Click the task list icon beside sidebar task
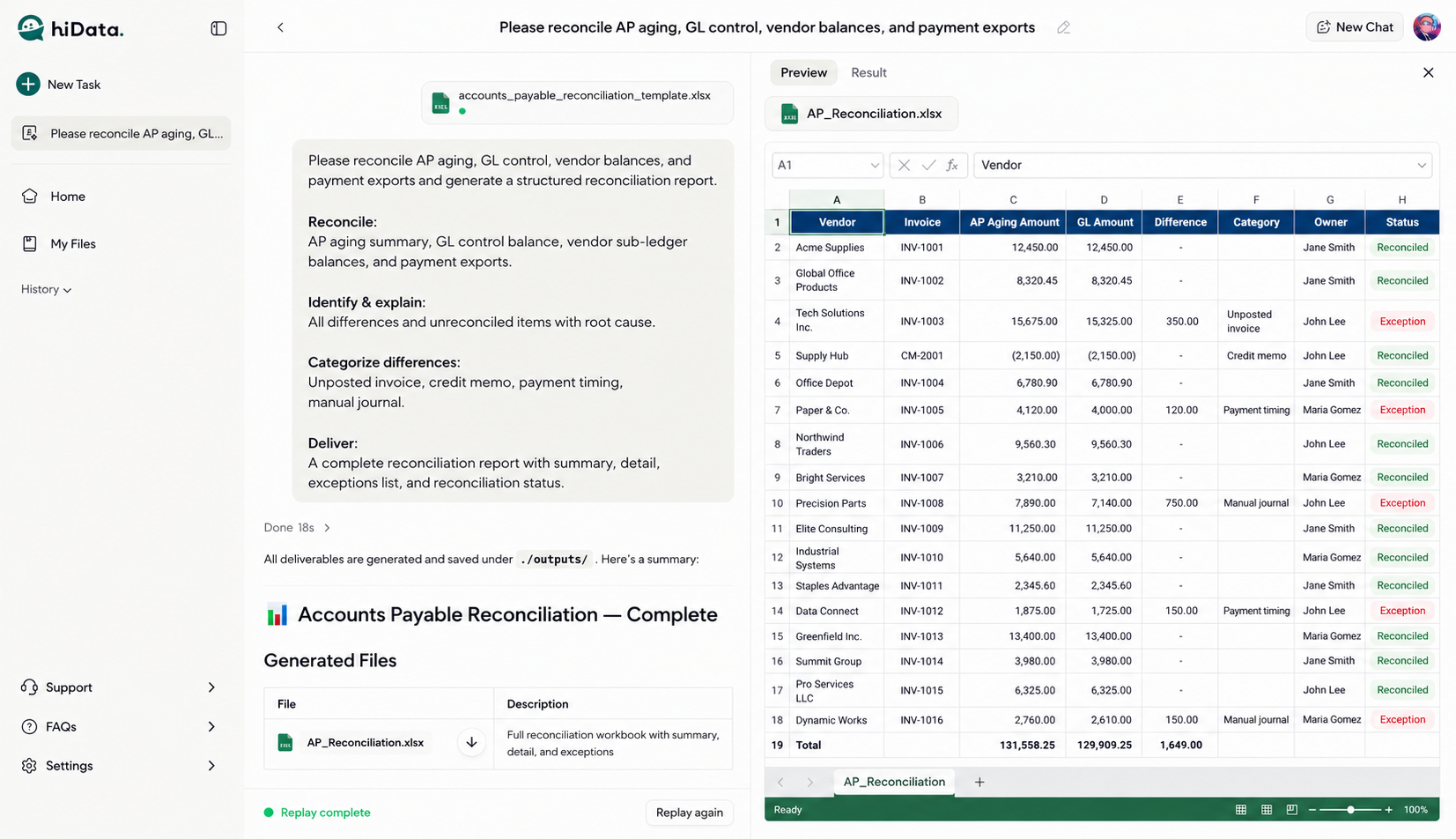 (29, 133)
